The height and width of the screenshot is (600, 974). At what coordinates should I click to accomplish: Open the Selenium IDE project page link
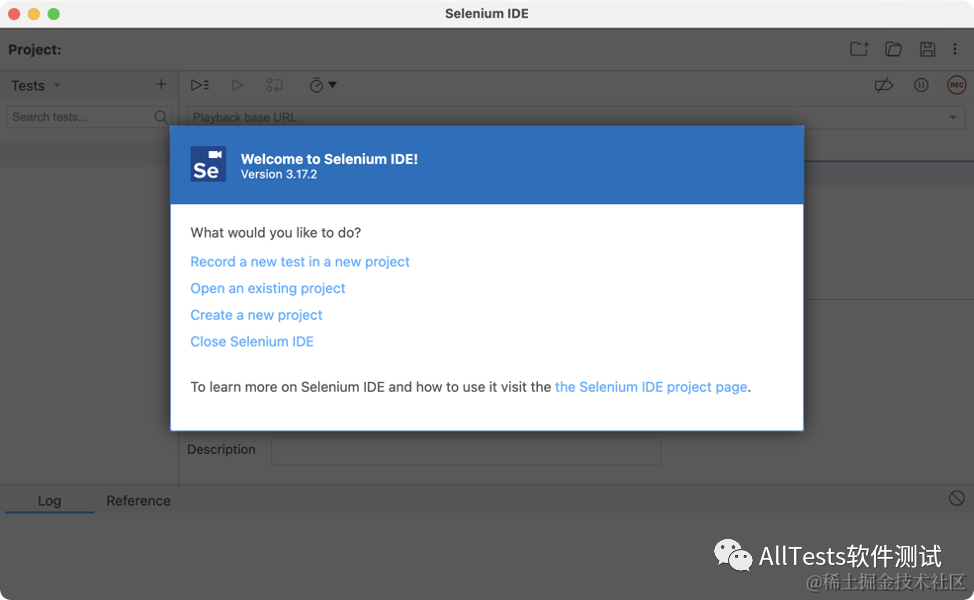pyautogui.click(x=651, y=387)
